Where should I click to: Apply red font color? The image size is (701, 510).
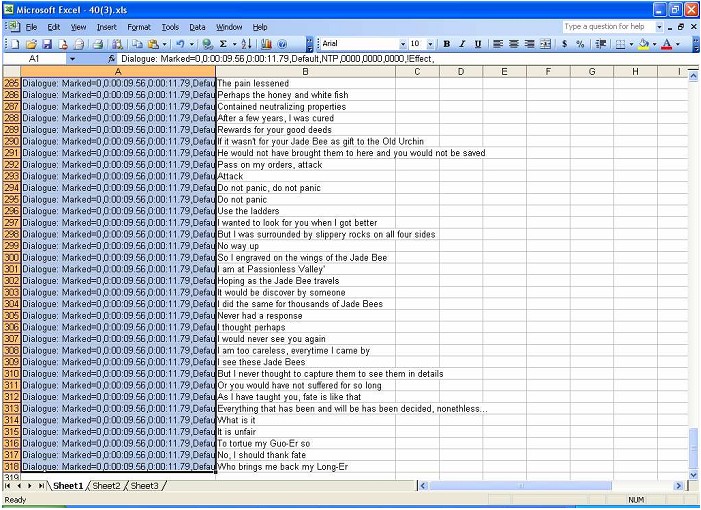pos(667,44)
